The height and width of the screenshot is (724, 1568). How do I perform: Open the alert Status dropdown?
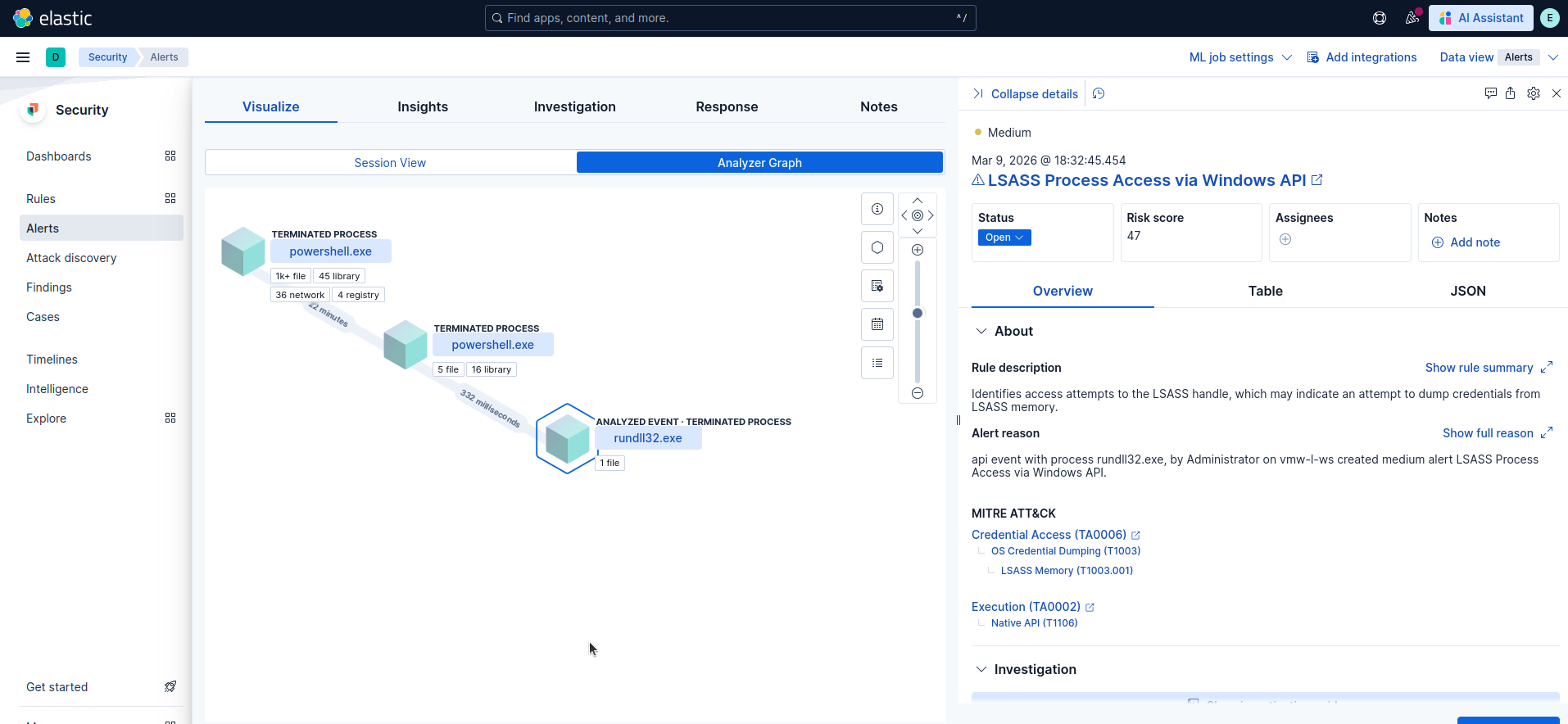pyautogui.click(x=1004, y=238)
